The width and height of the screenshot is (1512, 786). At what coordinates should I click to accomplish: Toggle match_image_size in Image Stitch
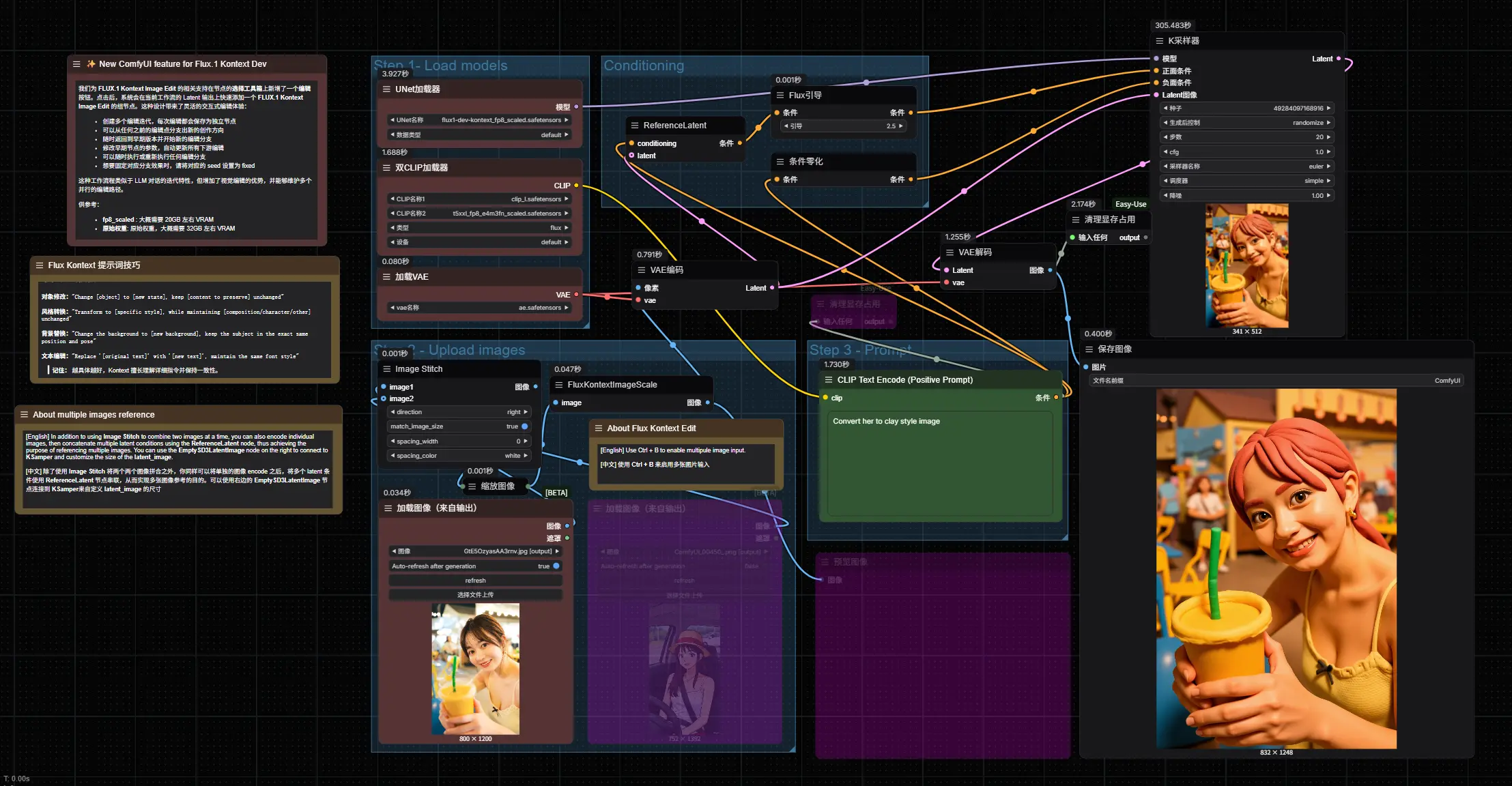tap(524, 426)
